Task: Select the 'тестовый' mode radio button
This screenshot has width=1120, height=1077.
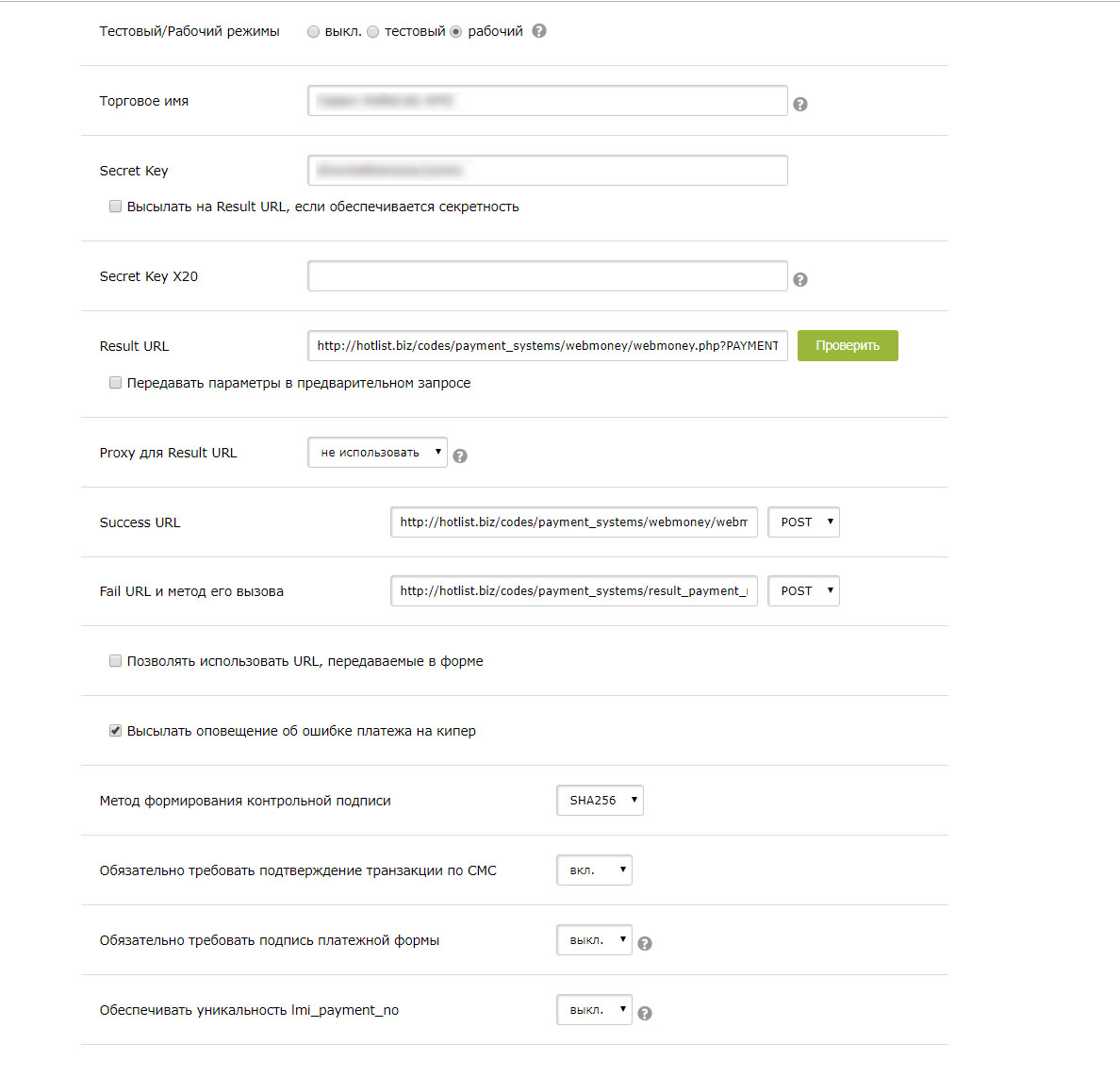Action: click(x=373, y=32)
